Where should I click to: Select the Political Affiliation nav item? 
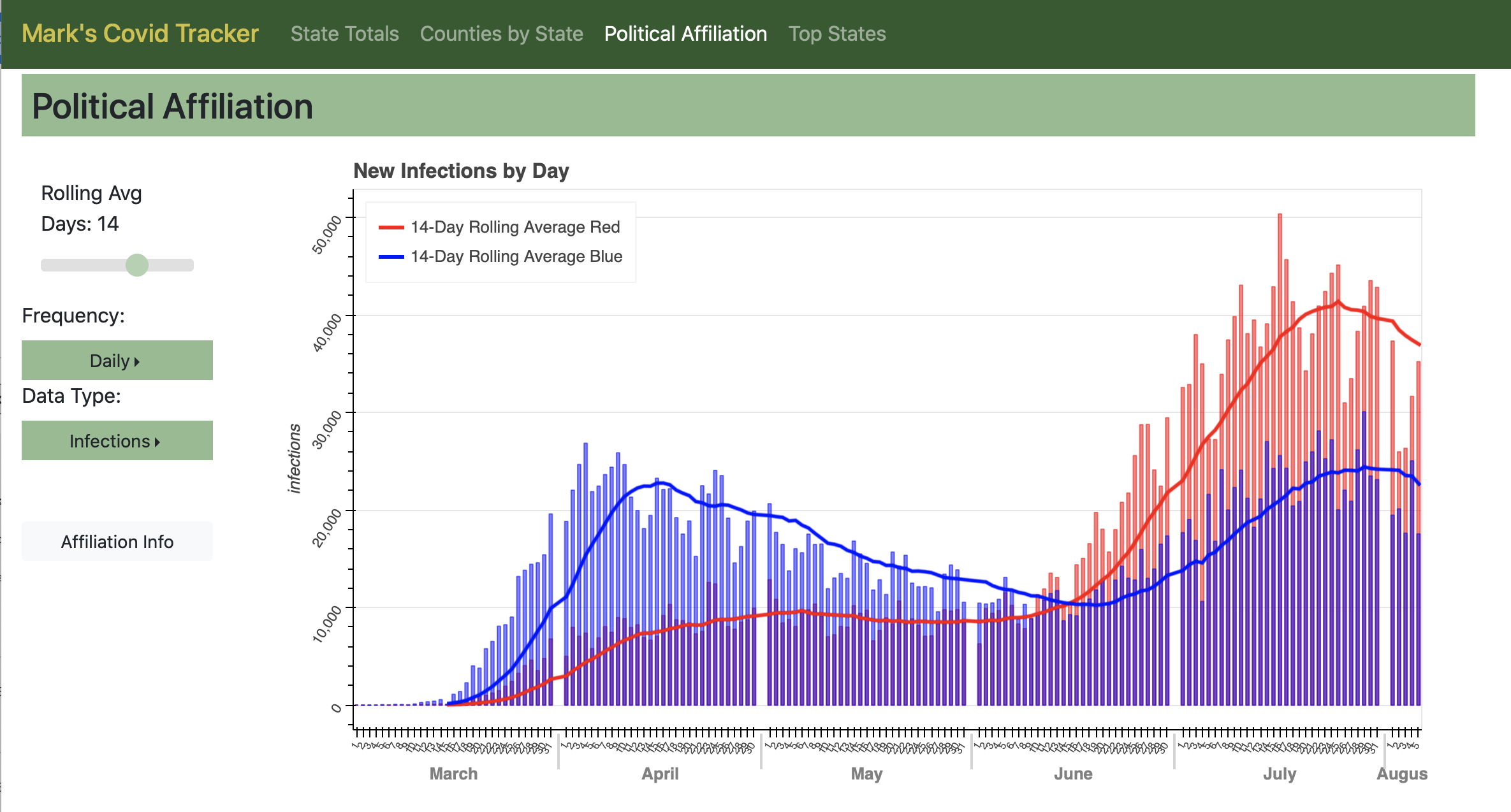(685, 34)
